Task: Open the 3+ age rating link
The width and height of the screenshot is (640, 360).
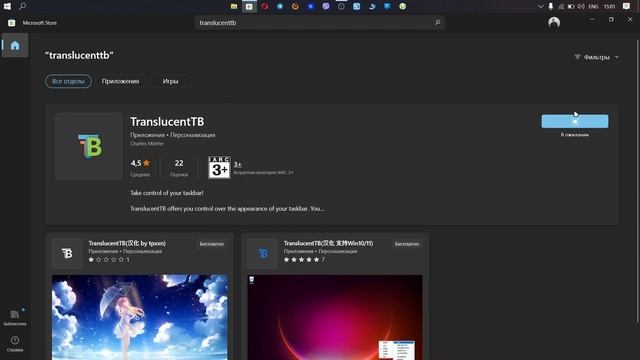Action: pyautogui.click(x=238, y=164)
